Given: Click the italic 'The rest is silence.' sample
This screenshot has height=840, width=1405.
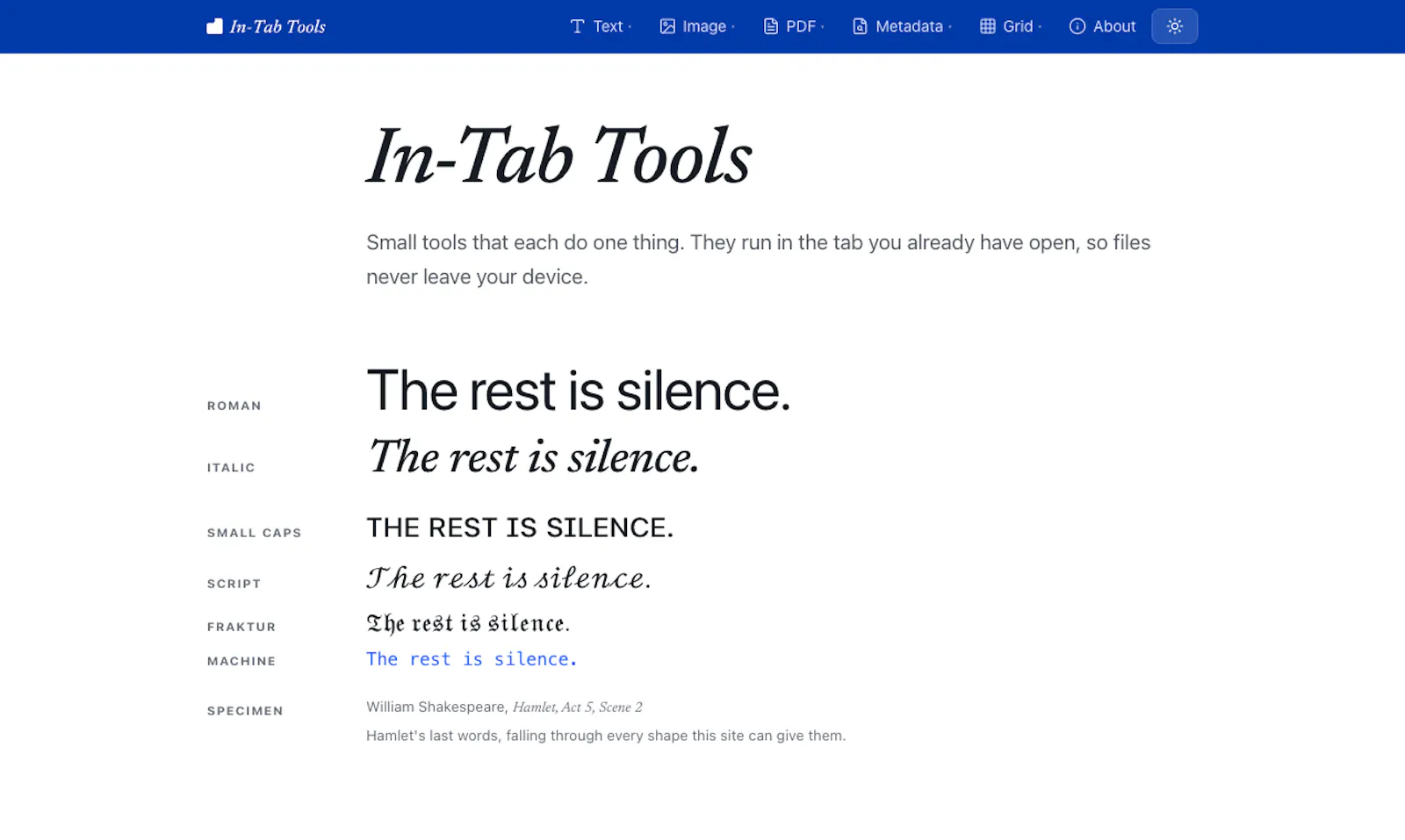Looking at the screenshot, I should coord(533,457).
